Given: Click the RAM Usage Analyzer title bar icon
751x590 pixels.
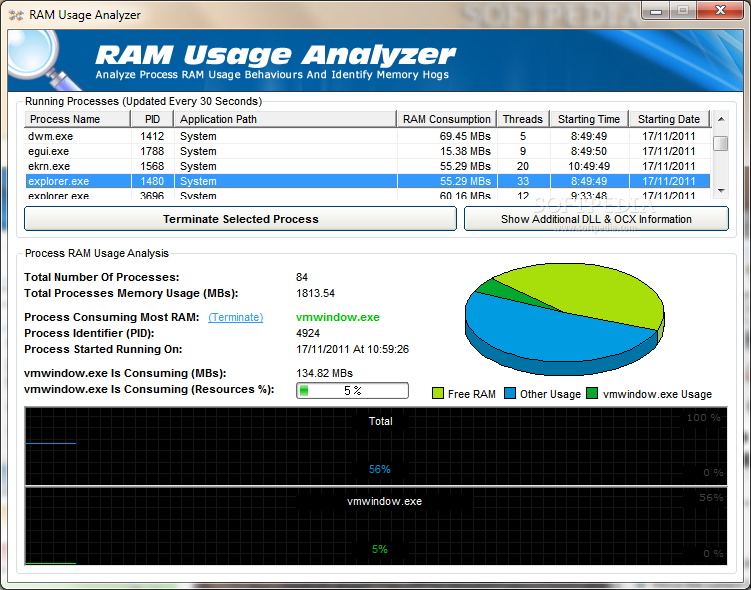Looking at the screenshot, I should 16,15.
